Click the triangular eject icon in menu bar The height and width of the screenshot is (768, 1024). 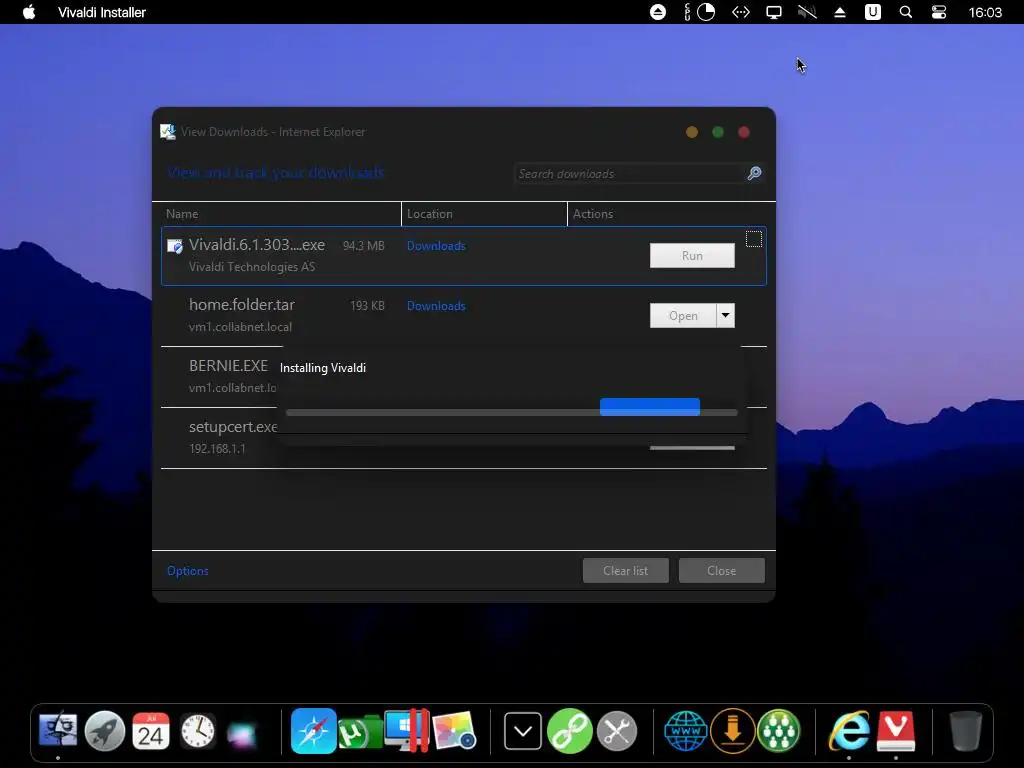coord(840,12)
